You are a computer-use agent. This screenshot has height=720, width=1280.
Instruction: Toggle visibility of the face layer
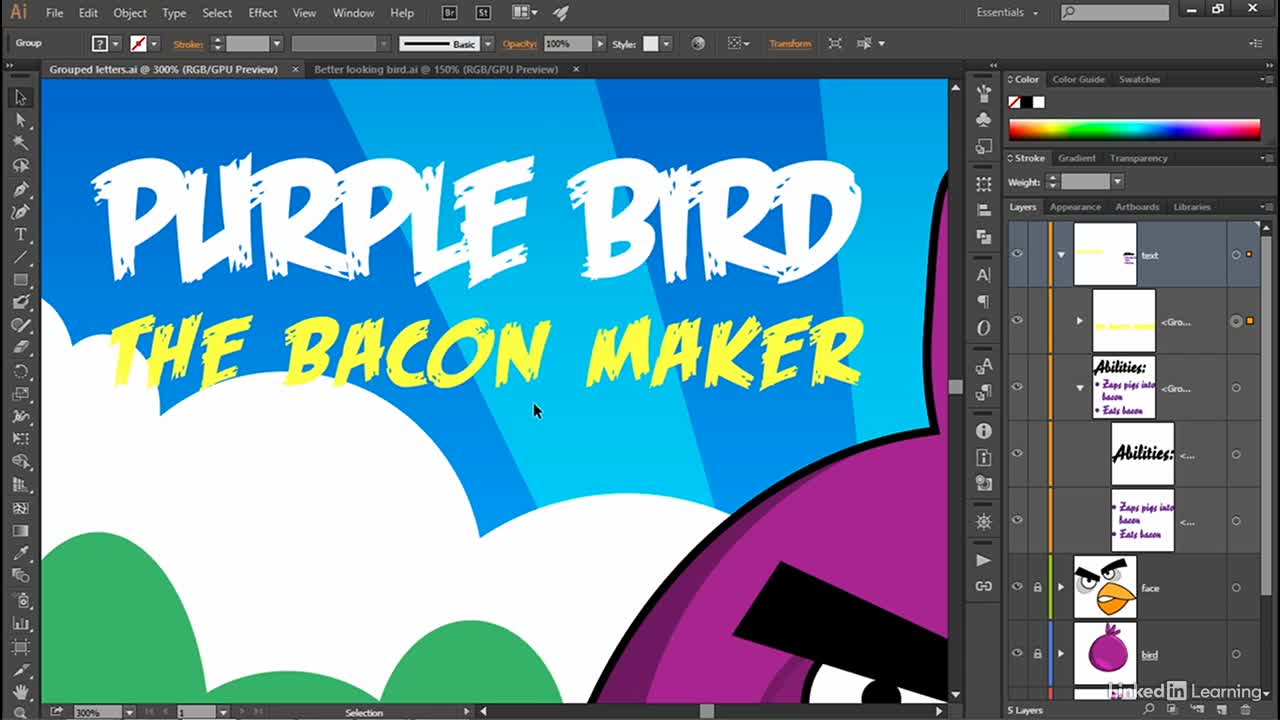coord(1017,587)
